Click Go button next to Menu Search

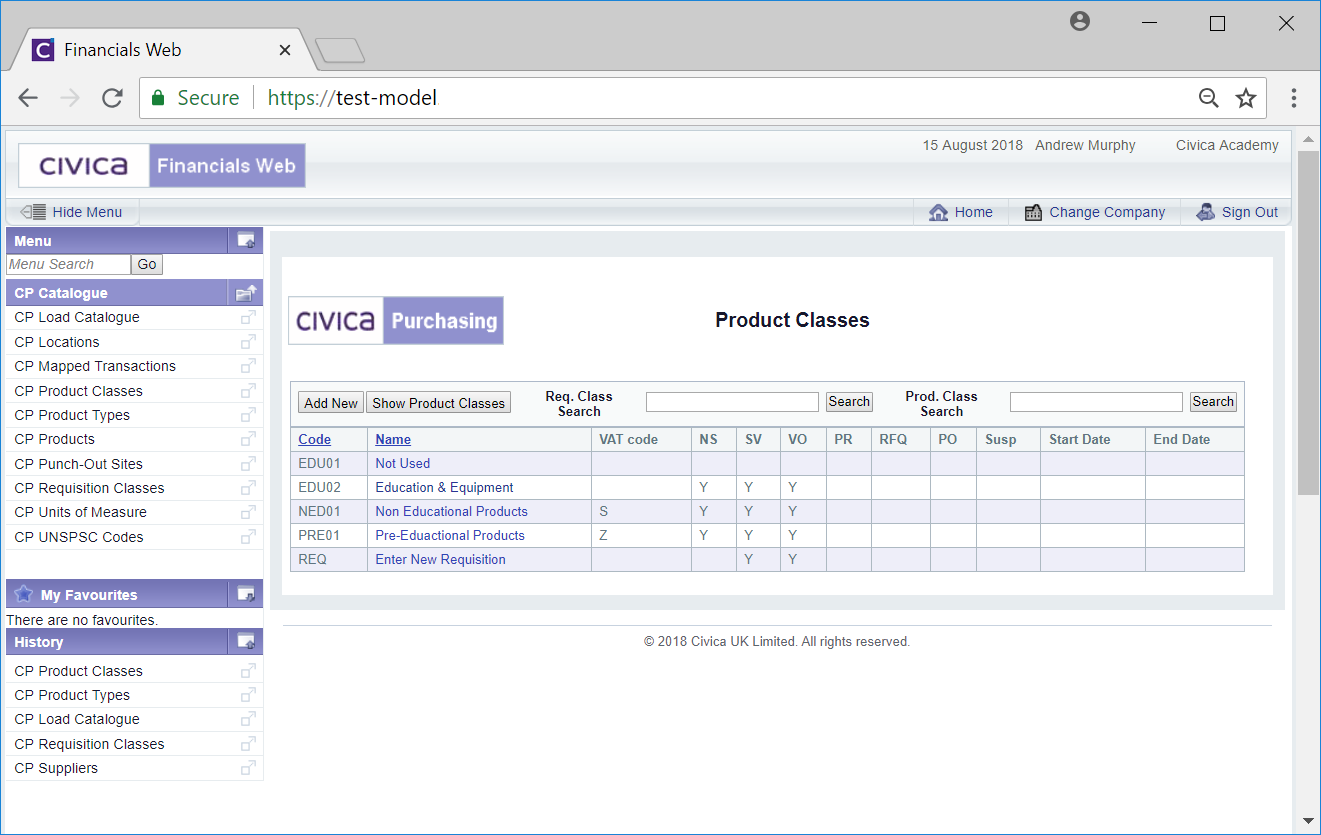(147, 265)
